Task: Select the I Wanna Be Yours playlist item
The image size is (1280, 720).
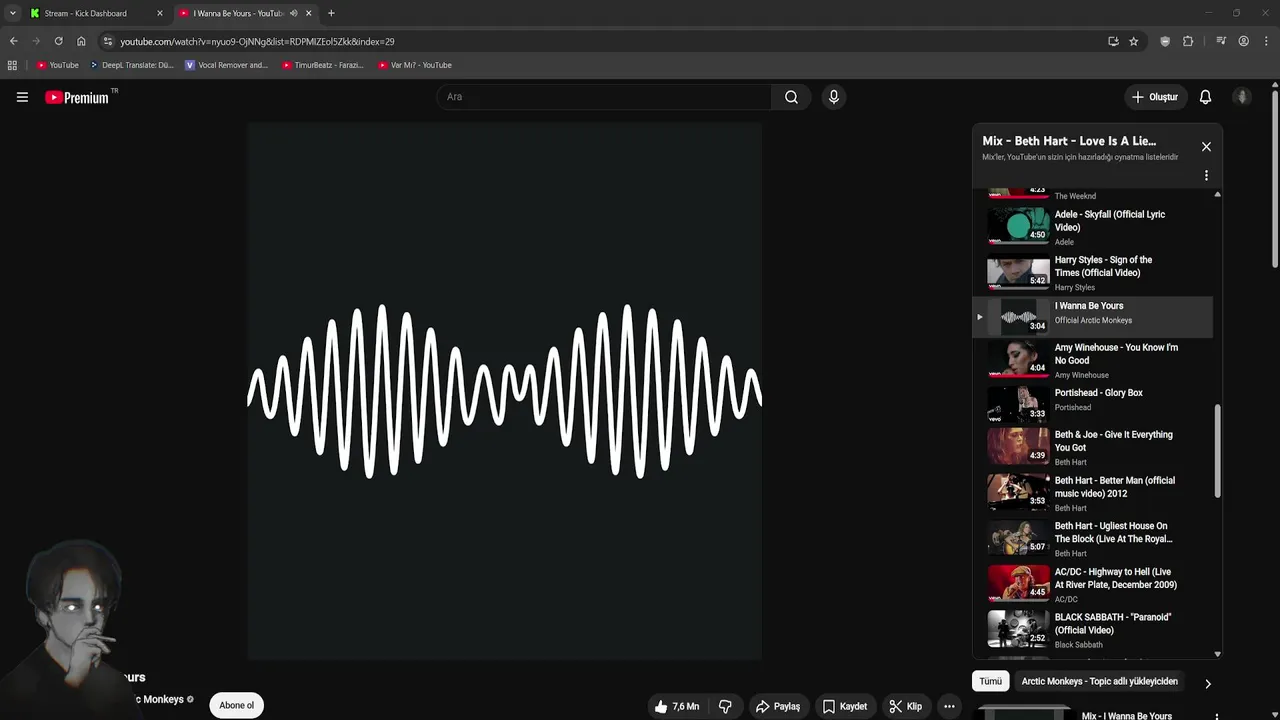Action: point(1093,317)
